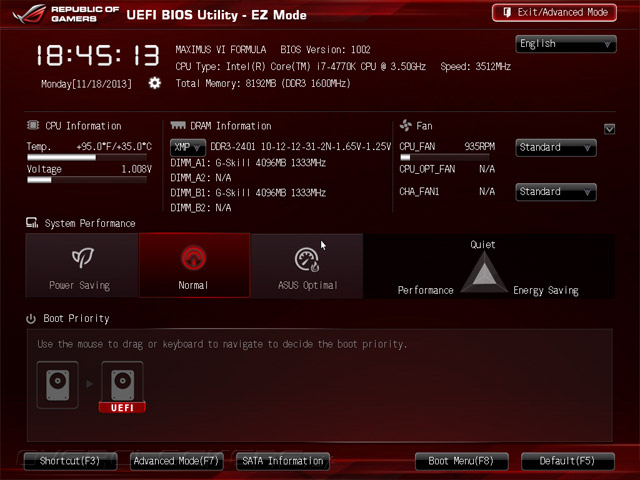Click the Normal mode gauge icon
Screen dimensions: 640x480
[x=193, y=258]
